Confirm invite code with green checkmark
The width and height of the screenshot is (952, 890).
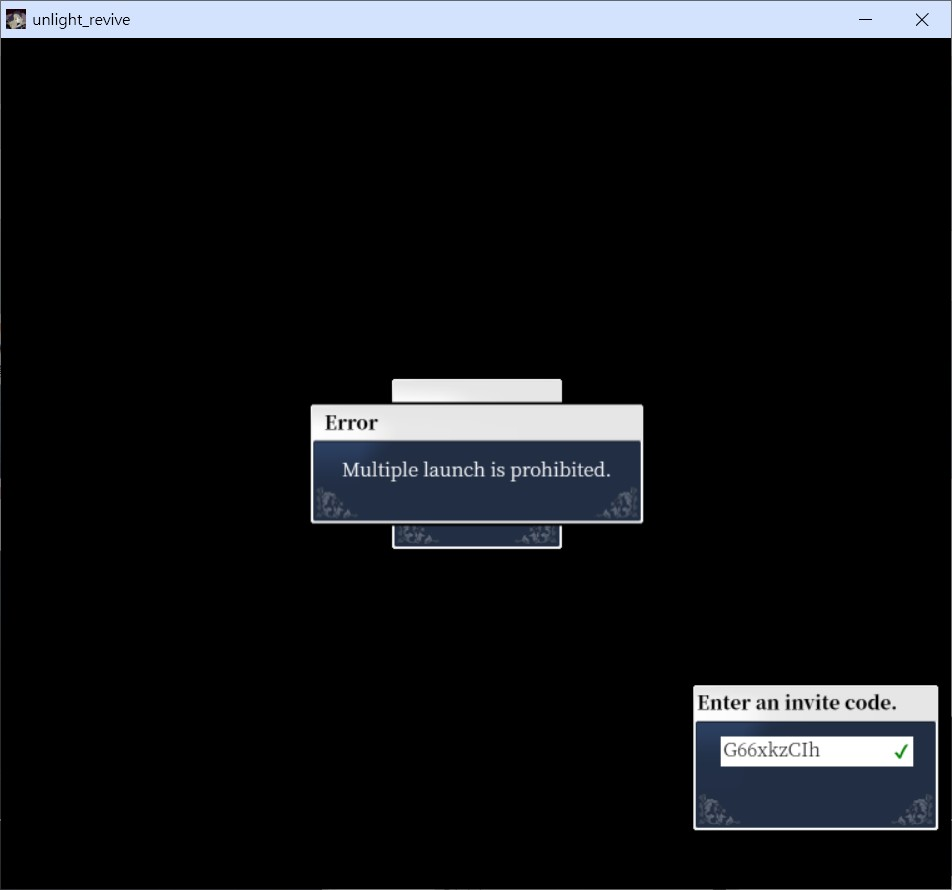901,752
